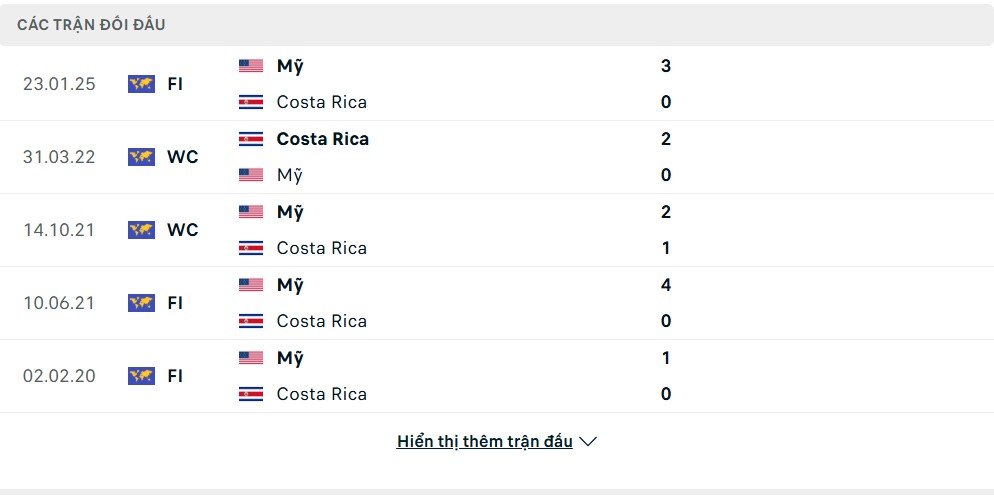
Task: Click the world map icon beside 10.06.21
Action: [x=141, y=303]
